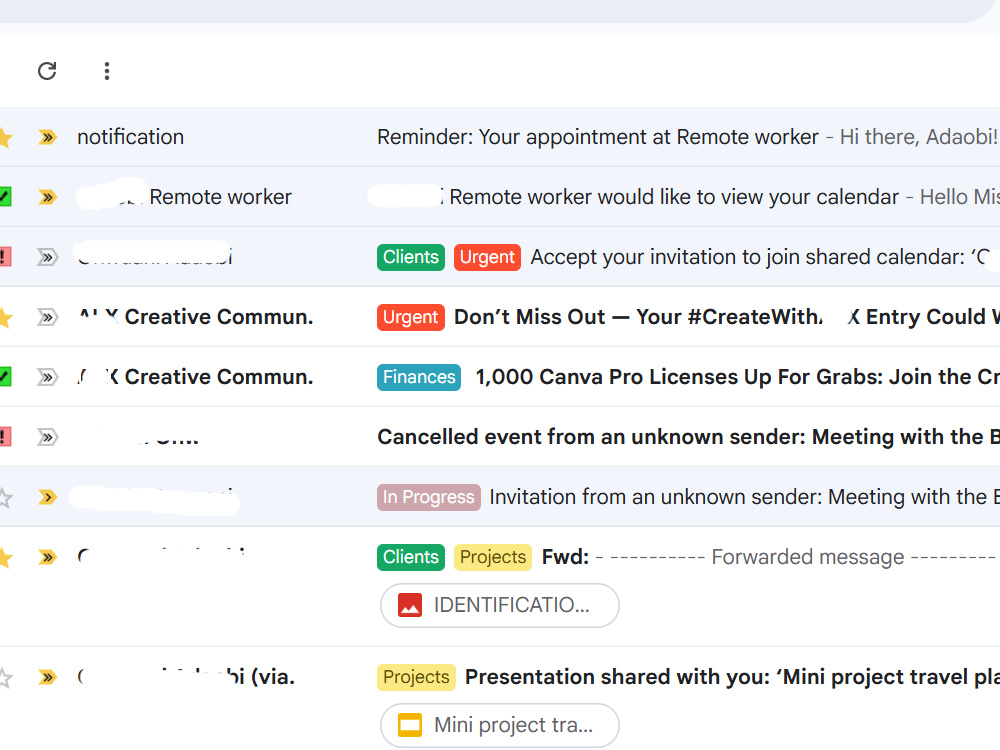Click the In Progress label tag
The height and width of the screenshot is (750, 1000).
point(429,497)
